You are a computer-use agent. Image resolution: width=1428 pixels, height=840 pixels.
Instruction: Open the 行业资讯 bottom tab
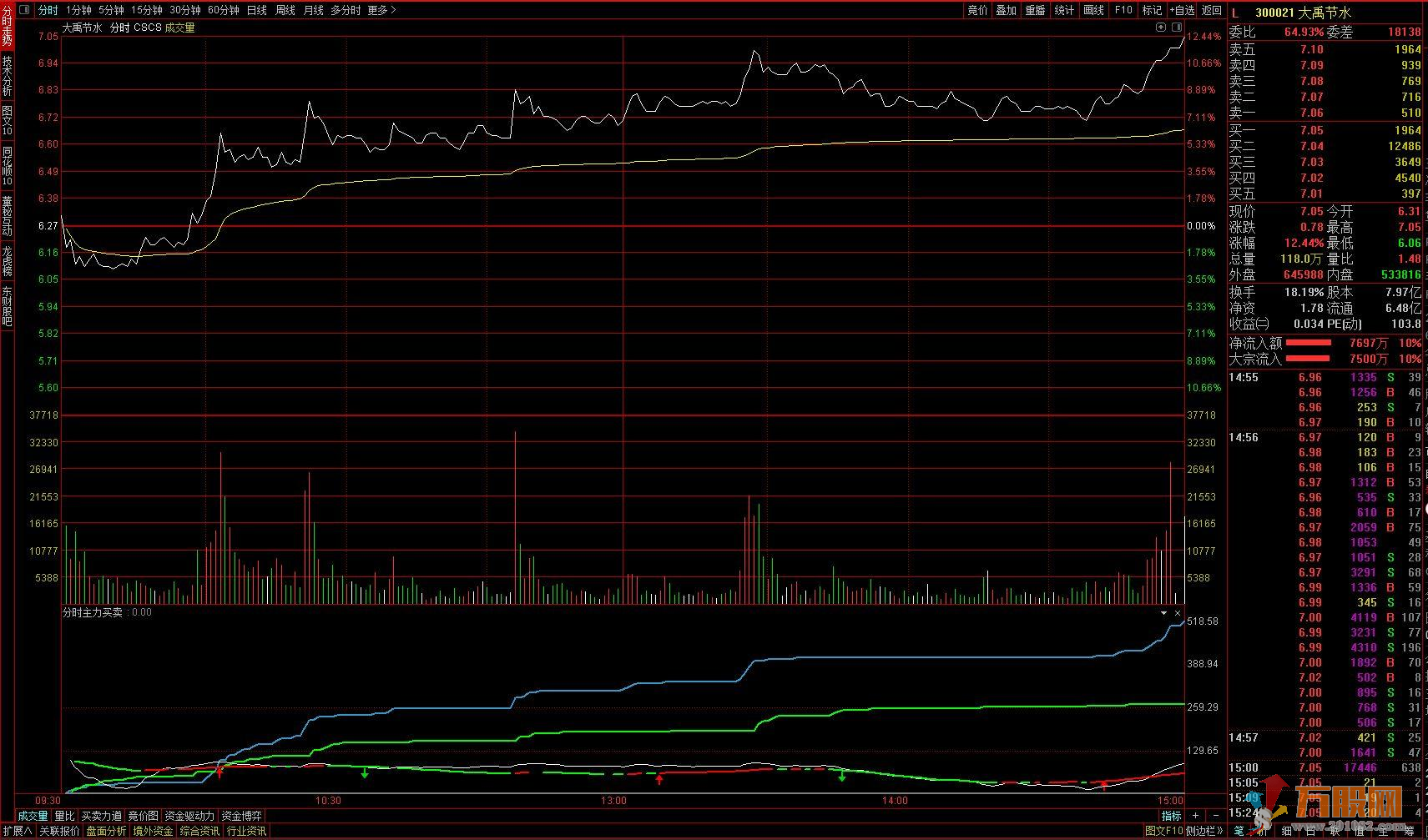(247, 831)
